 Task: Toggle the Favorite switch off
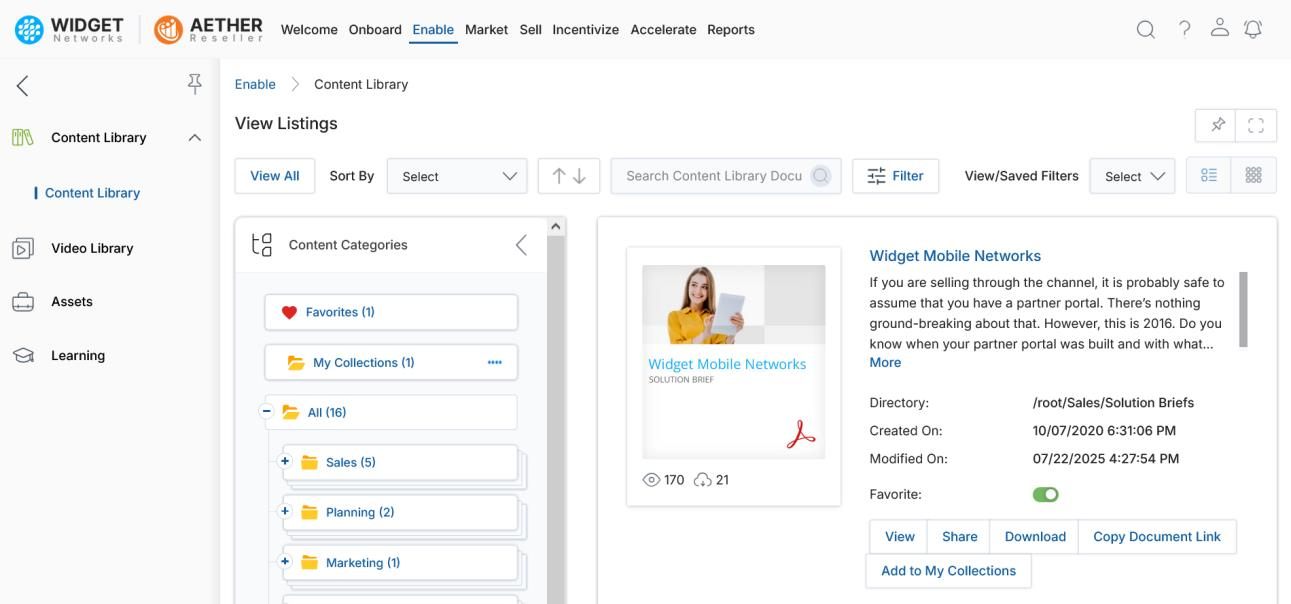1046,494
